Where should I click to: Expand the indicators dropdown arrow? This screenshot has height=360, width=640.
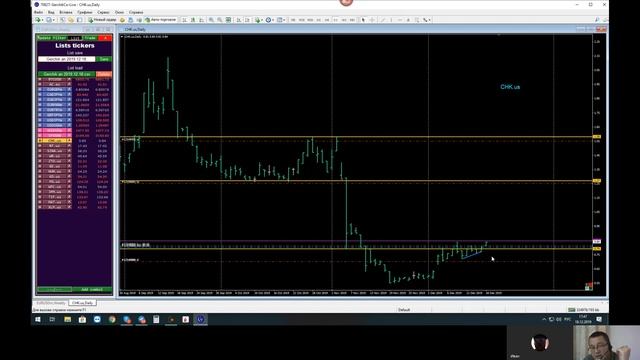[262, 20]
